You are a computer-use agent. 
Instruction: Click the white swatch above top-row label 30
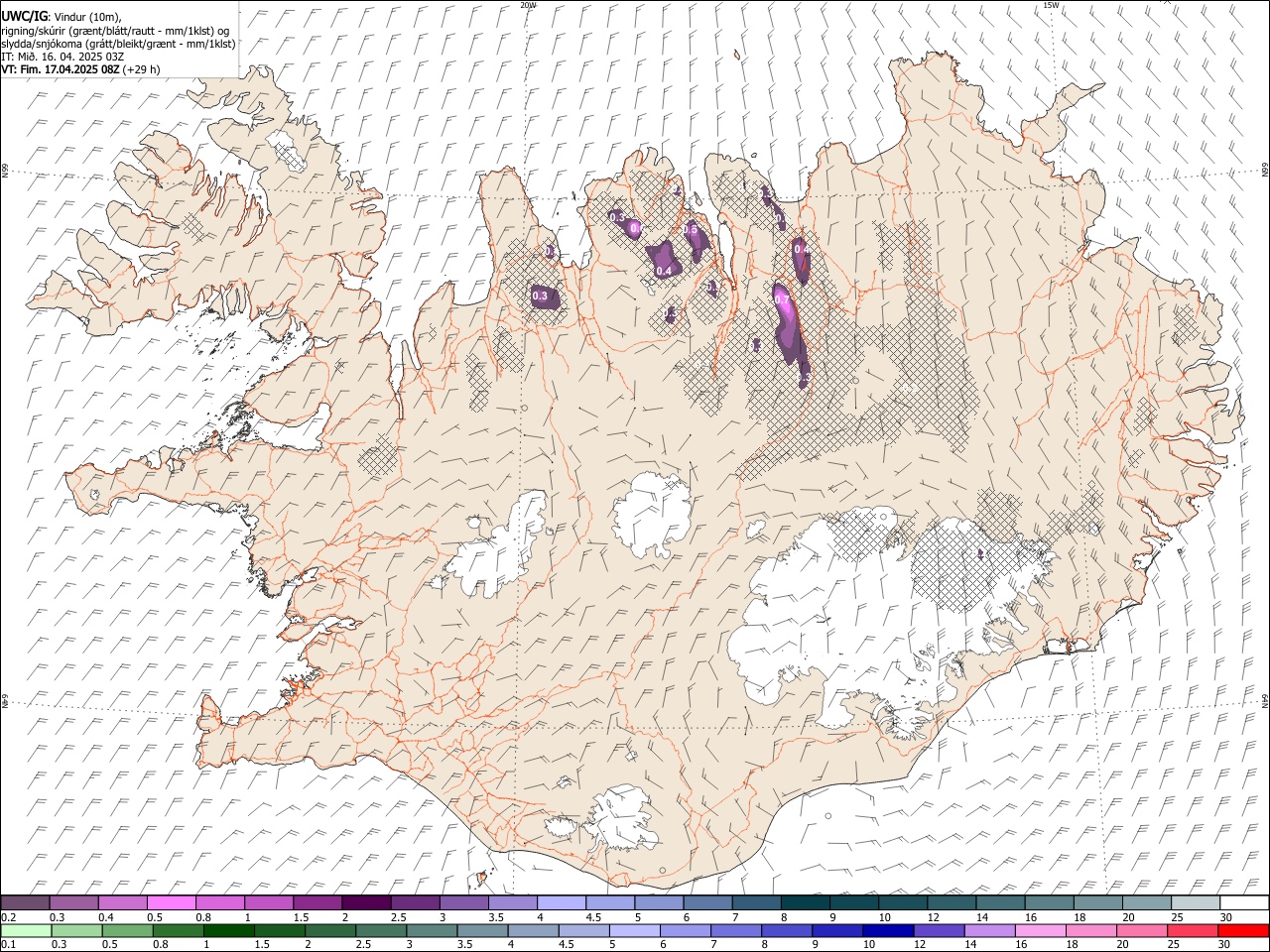tap(1243, 903)
